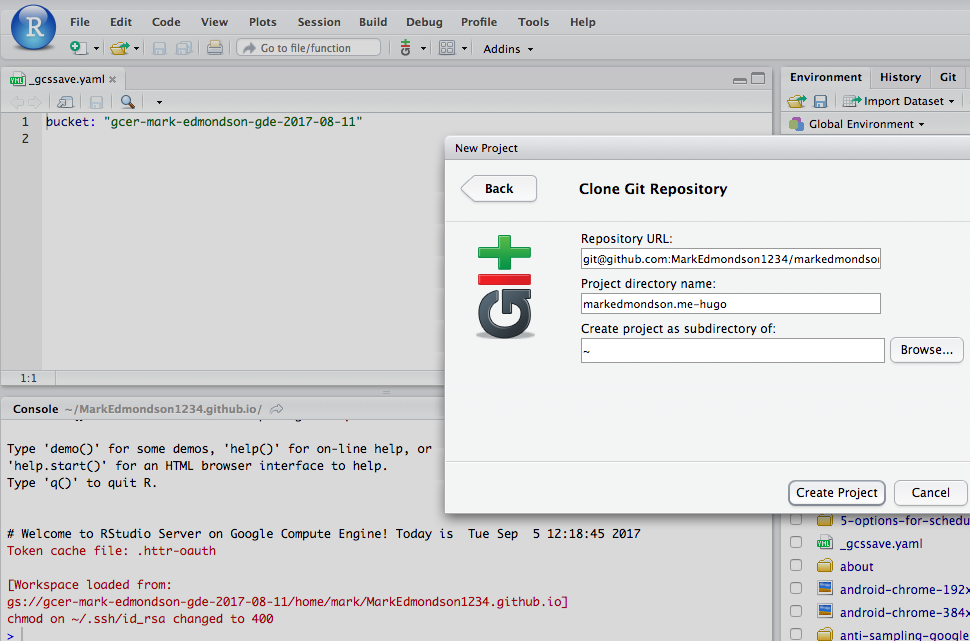Viewport: 970px width, 641px height.
Task: Open the Import Dataset dropdown
Action: point(898,101)
